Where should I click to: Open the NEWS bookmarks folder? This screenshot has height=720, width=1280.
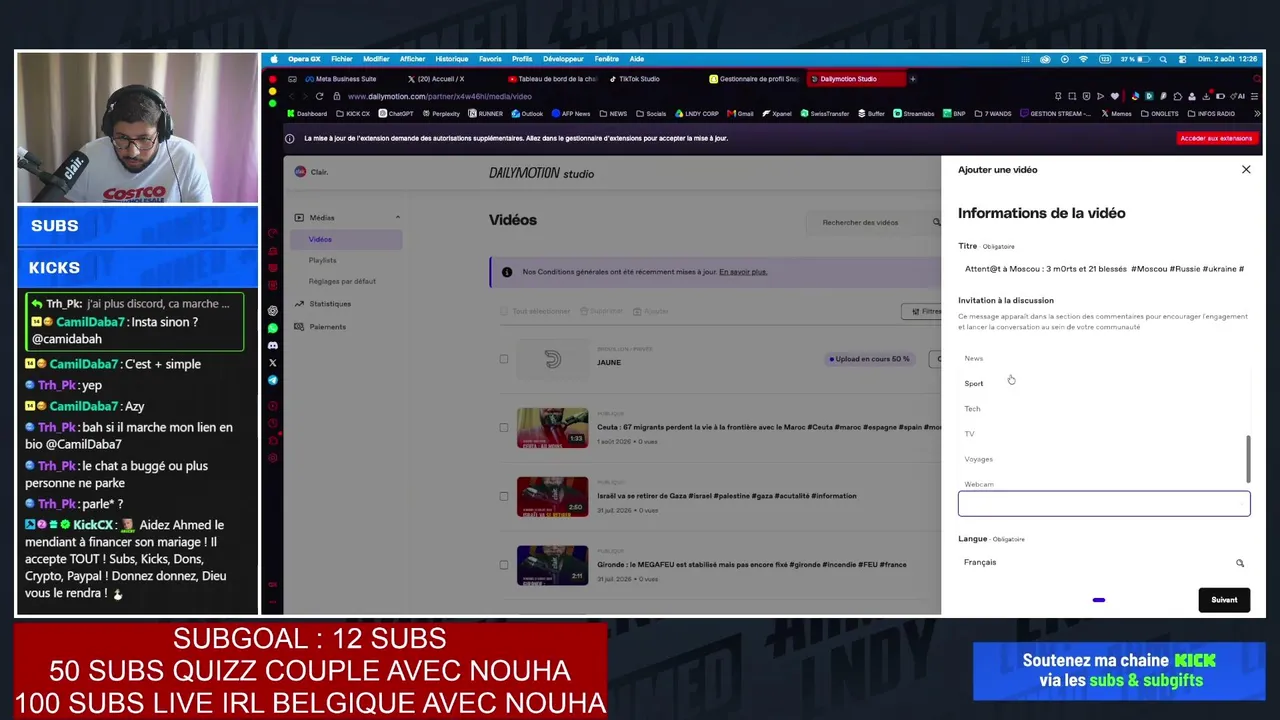point(613,114)
